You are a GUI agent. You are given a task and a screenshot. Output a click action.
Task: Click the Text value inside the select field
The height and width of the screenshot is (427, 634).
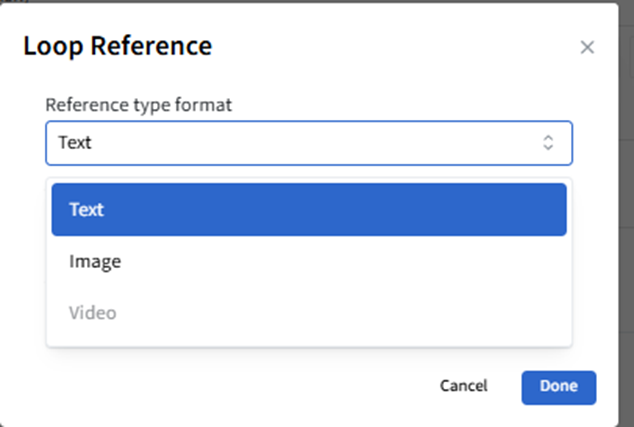[x=75, y=143]
